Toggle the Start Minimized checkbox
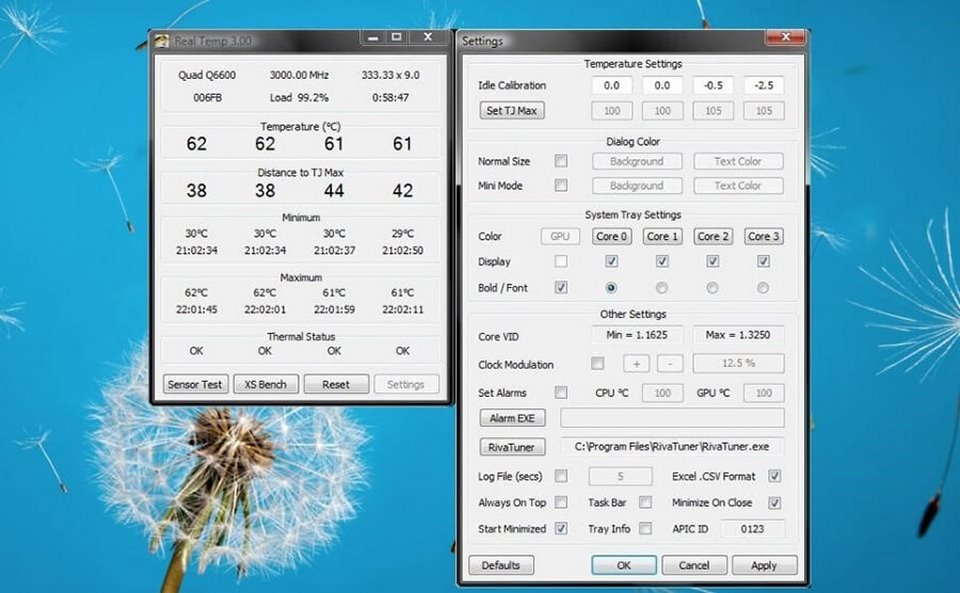The image size is (960, 593). 561,528
